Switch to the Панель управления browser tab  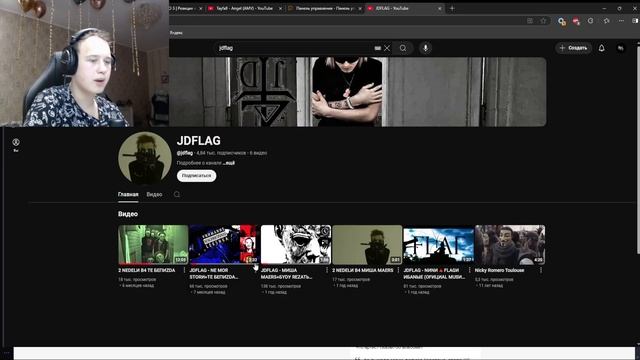point(324,8)
